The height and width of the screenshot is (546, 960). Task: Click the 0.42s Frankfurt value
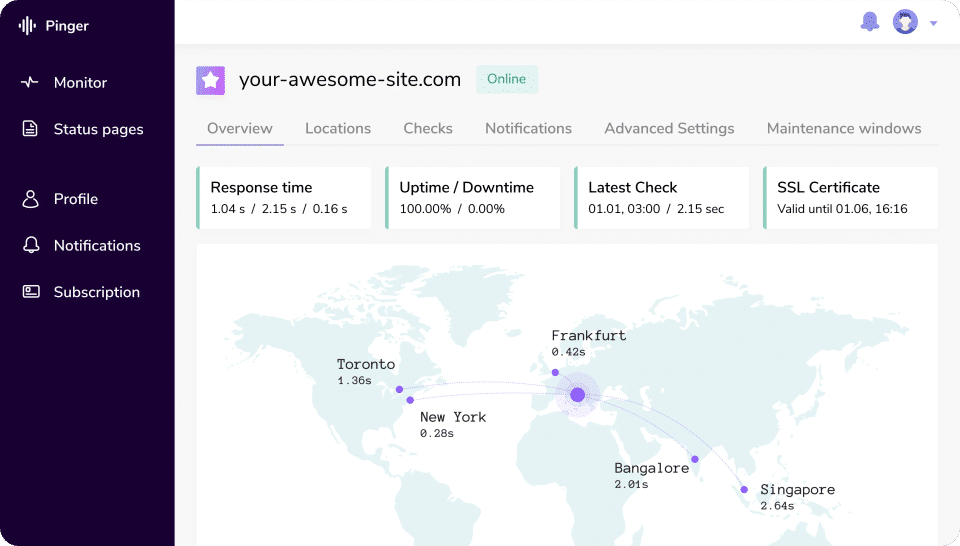[x=568, y=352]
